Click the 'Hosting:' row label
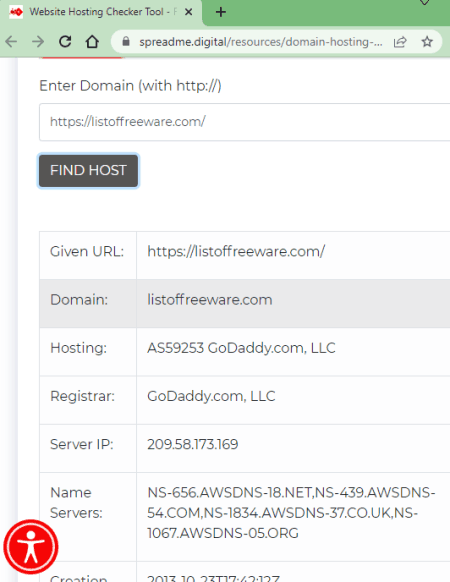Screen dimensions: 450x582 tap(78, 348)
